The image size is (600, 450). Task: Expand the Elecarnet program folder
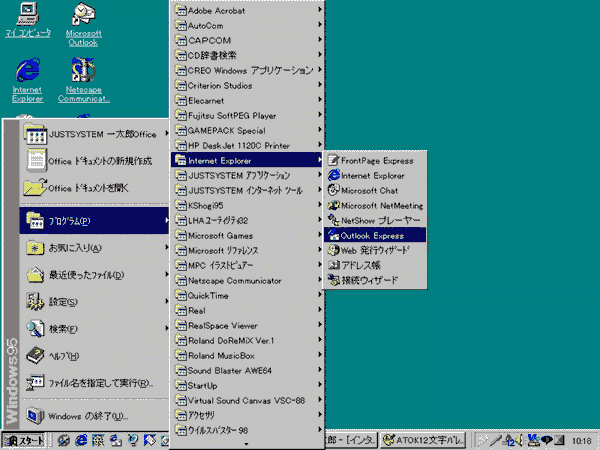pyautogui.click(x=247, y=100)
